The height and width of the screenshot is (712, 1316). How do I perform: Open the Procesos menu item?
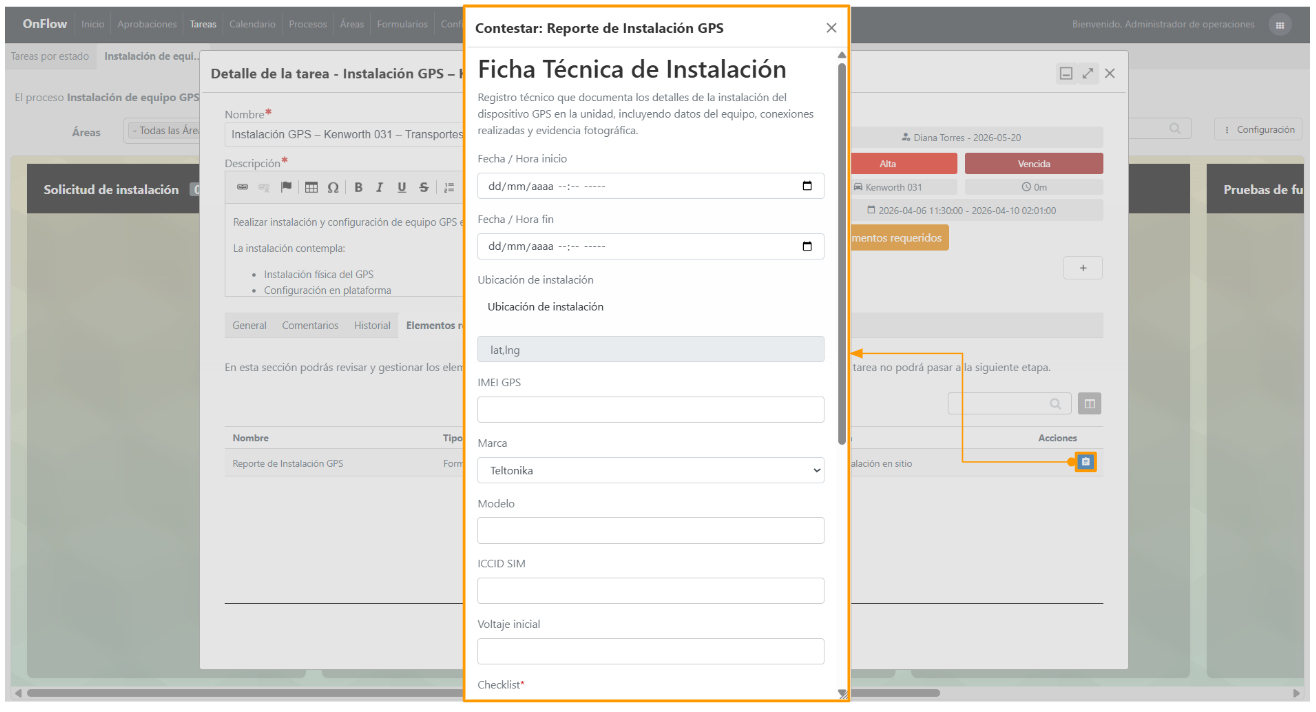308,24
